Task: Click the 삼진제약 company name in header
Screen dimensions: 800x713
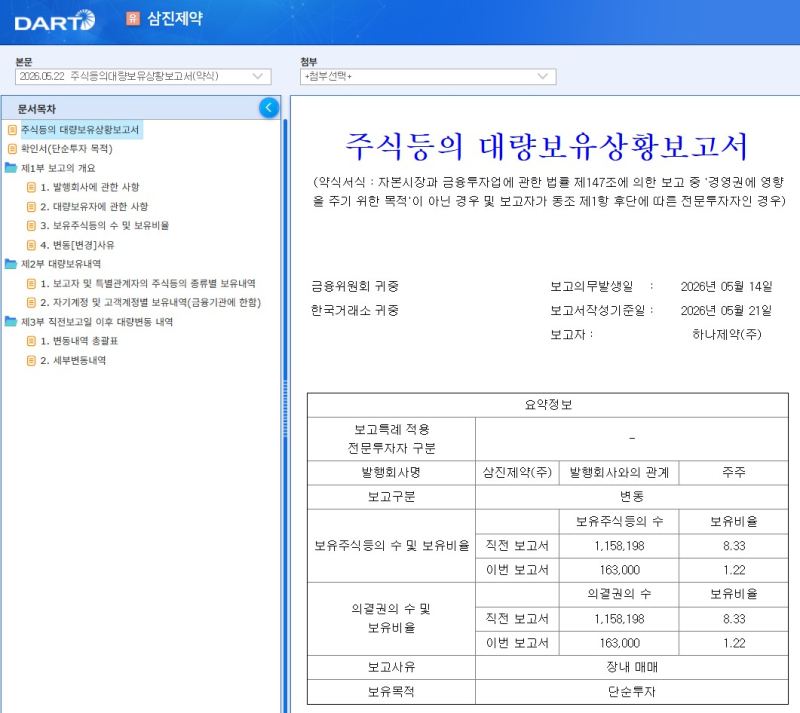Action: (175, 19)
